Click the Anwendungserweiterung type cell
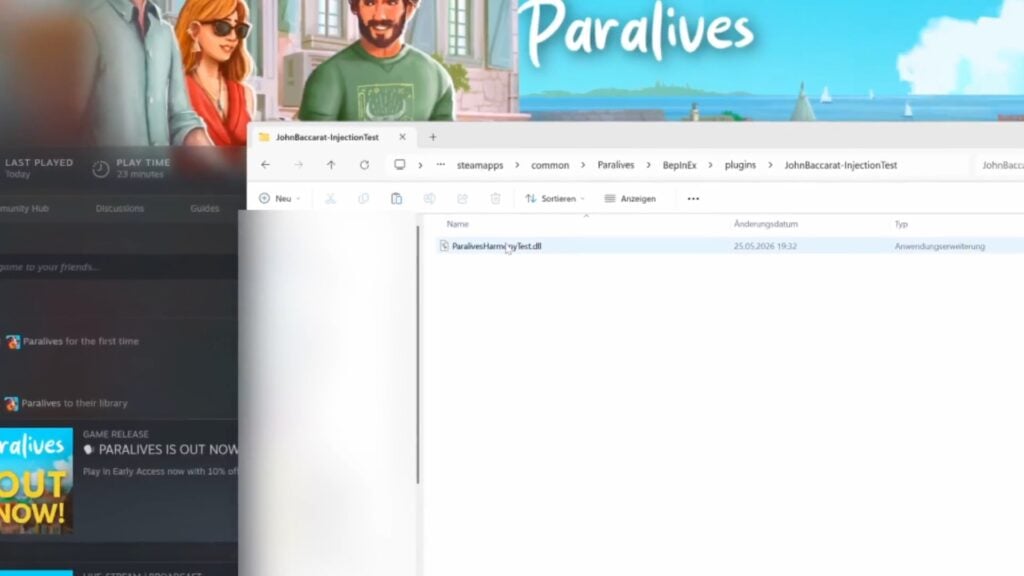The image size is (1024, 576). point(940,246)
